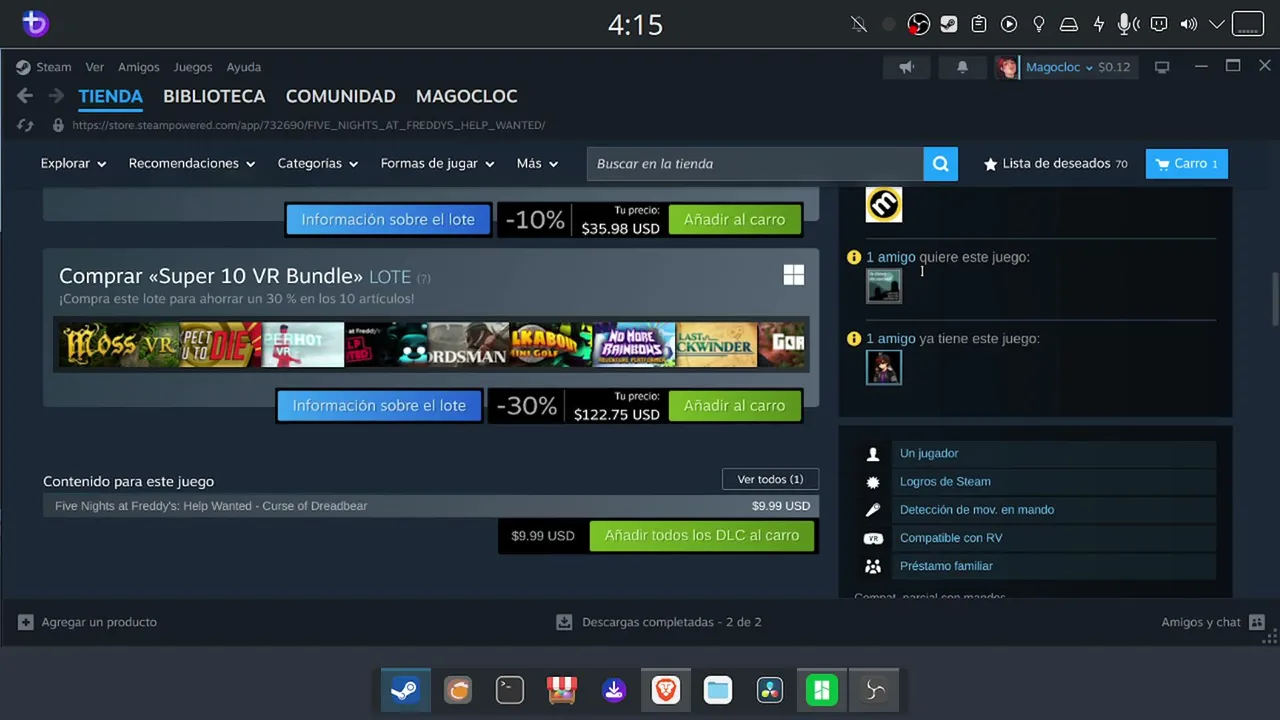Expand the Categorías dropdown

[318, 164]
